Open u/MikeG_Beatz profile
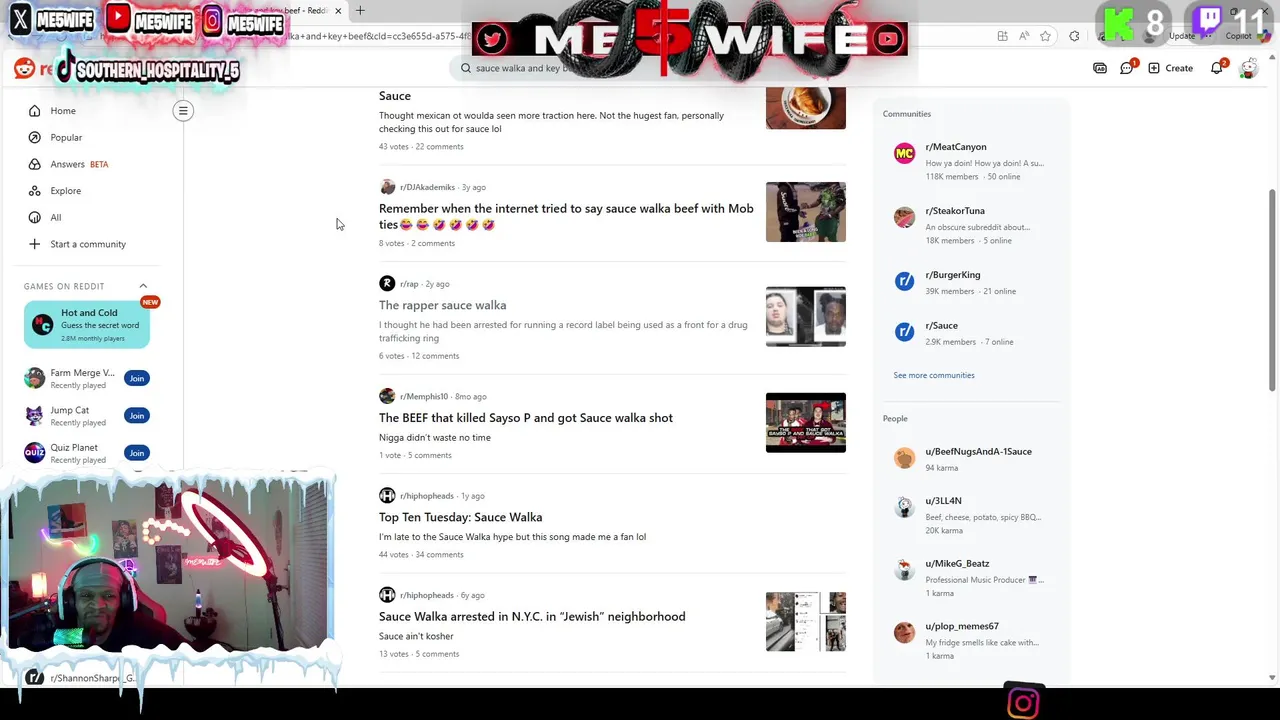 pos(957,564)
